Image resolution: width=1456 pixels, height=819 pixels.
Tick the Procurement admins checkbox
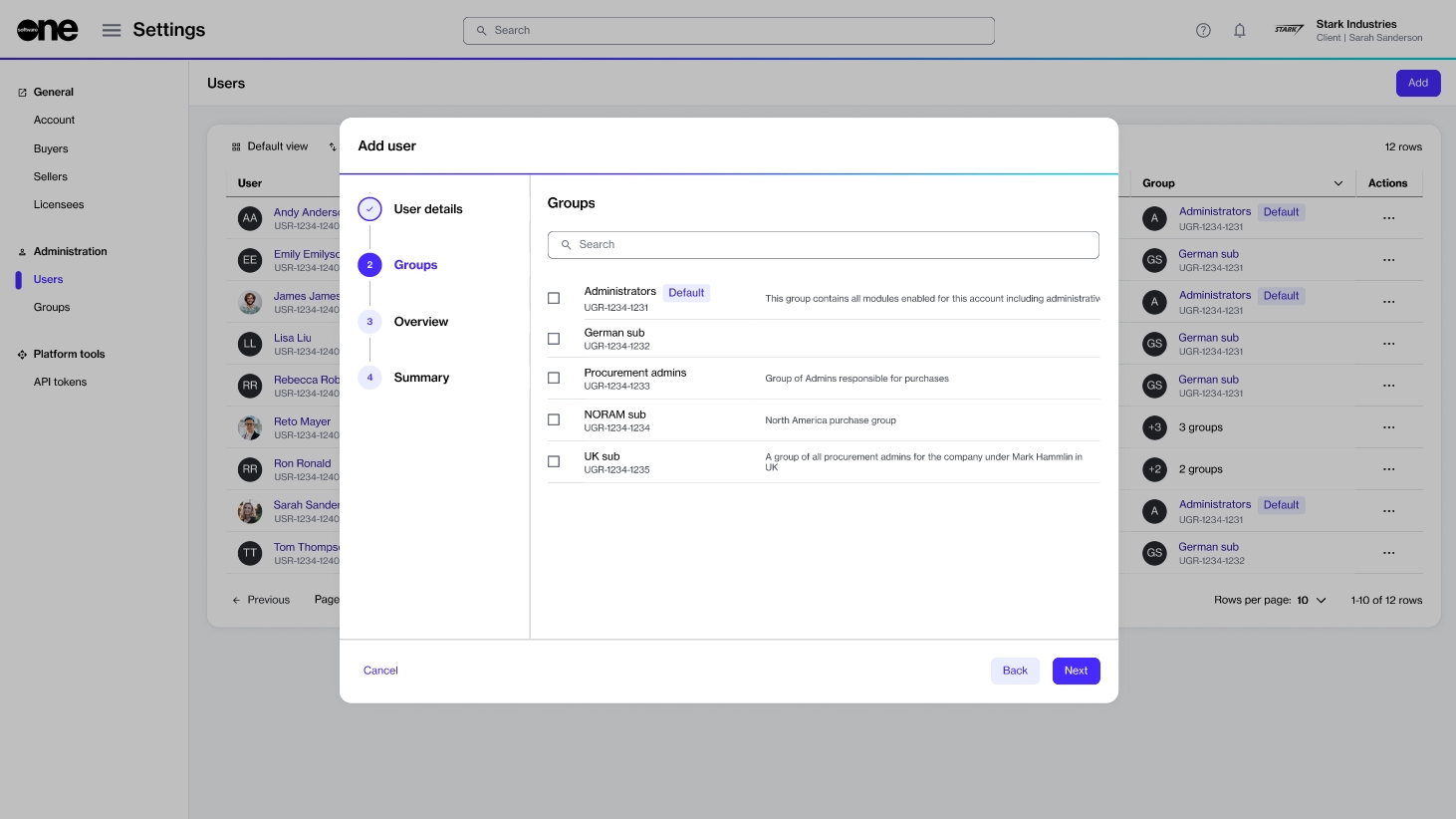click(554, 378)
